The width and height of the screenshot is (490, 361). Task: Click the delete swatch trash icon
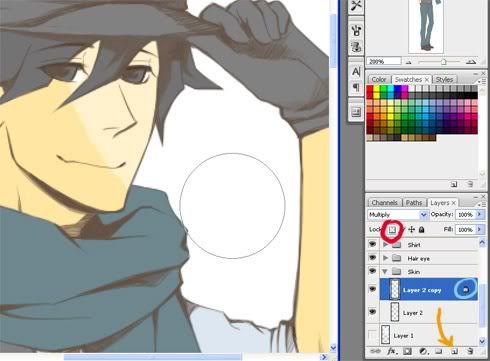tap(469, 184)
